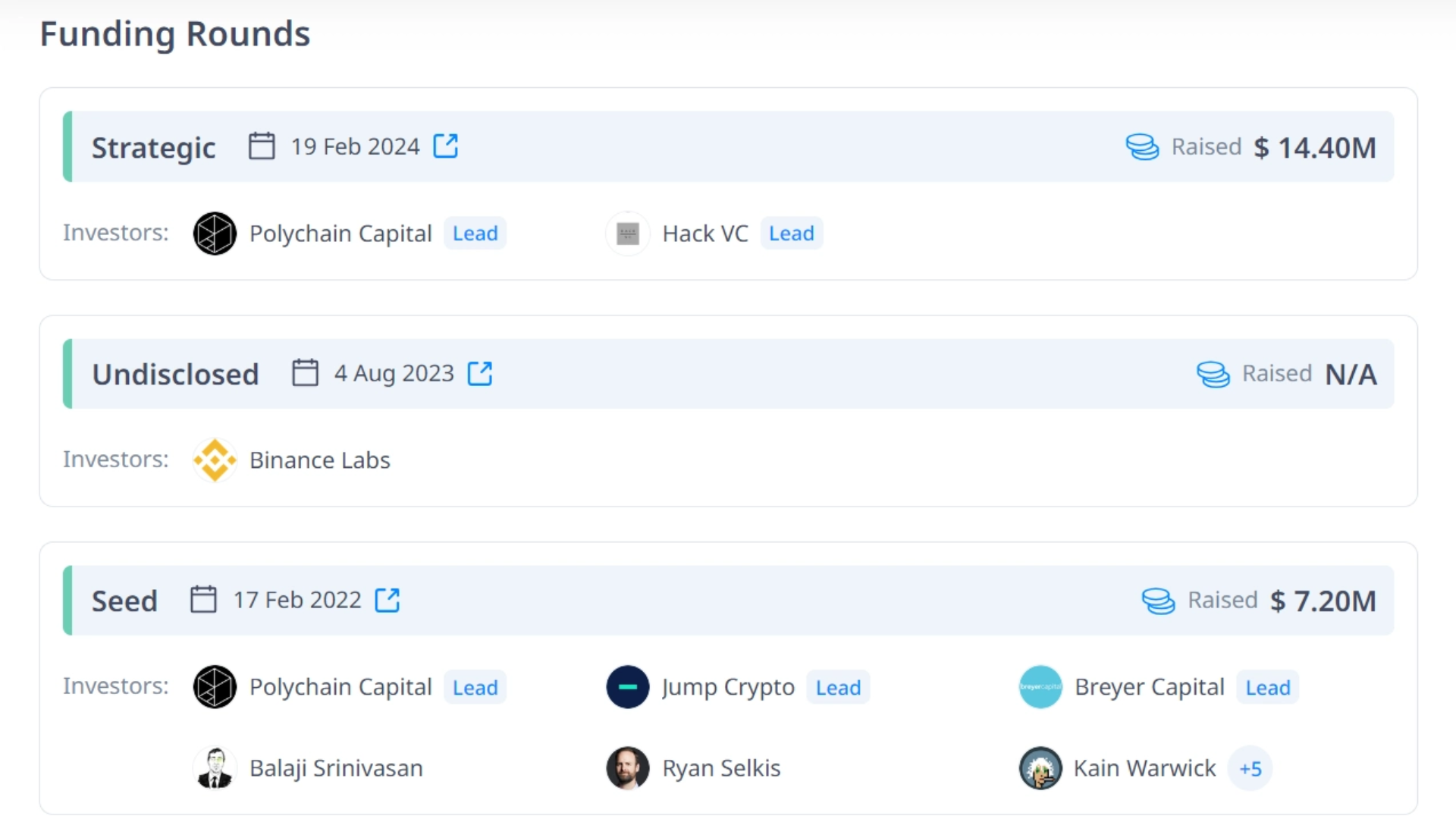The height and width of the screenshot is (819, 1456).
Task: Open external link for Undisclosed round
Action: click(480, 373)
